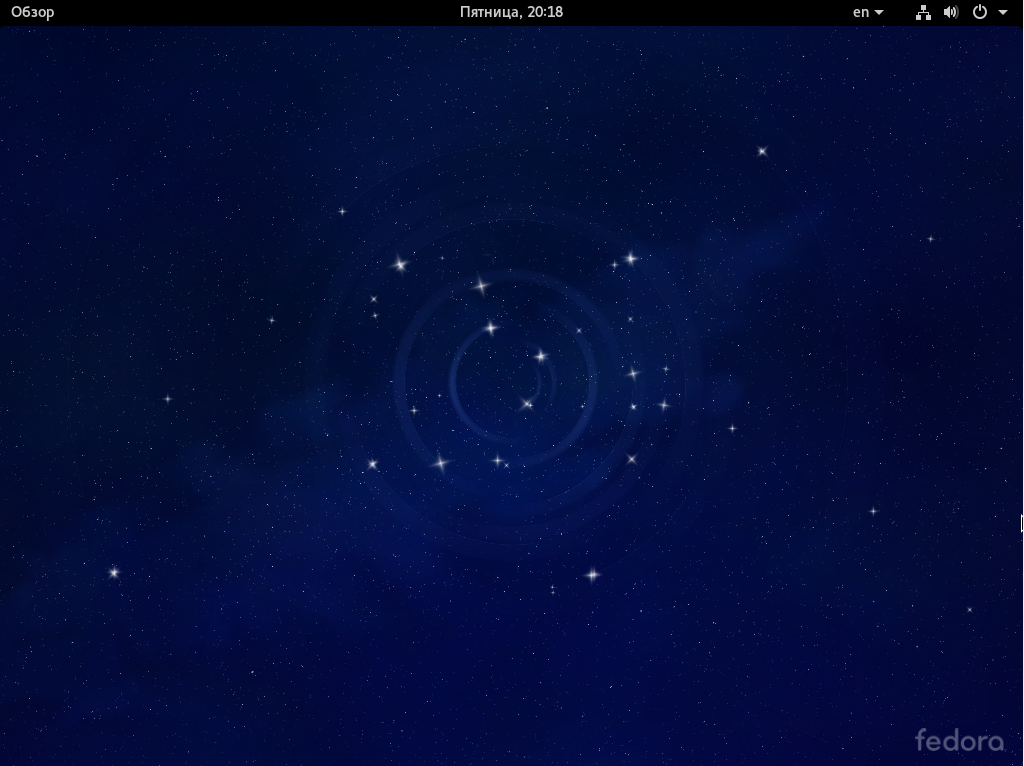Screen dimensions: 1024x766
Task: Expand the system menu arrow beside power icon
Action: tap(1002, 12)
